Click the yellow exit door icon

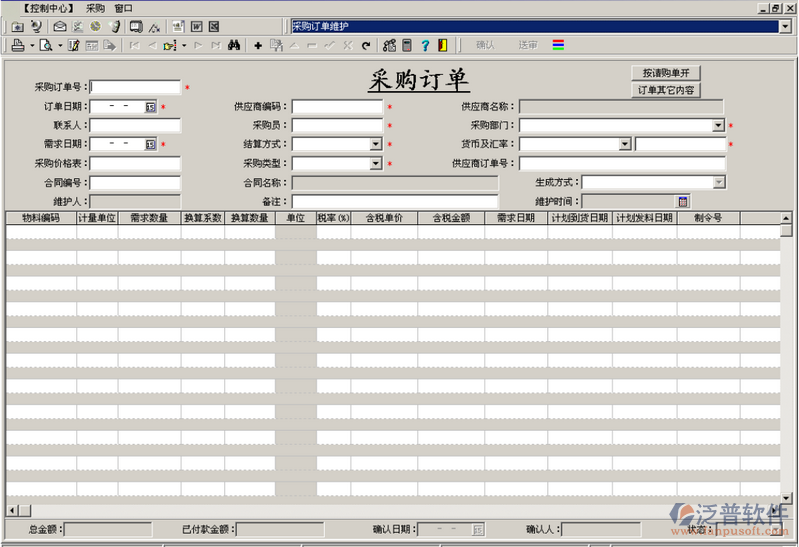pos(442,45)
